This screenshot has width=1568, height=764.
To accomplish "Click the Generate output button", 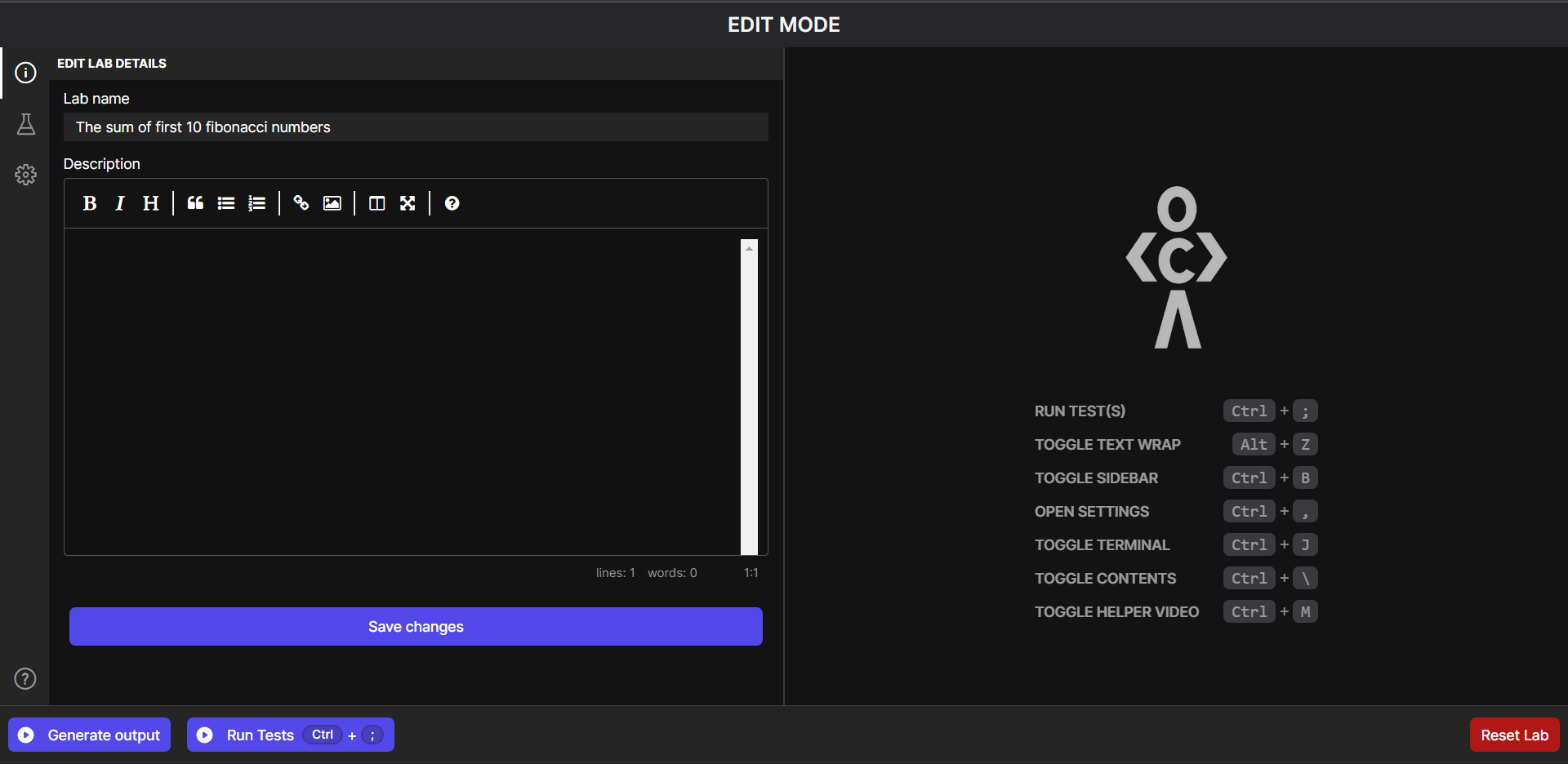I will (90, 735).
